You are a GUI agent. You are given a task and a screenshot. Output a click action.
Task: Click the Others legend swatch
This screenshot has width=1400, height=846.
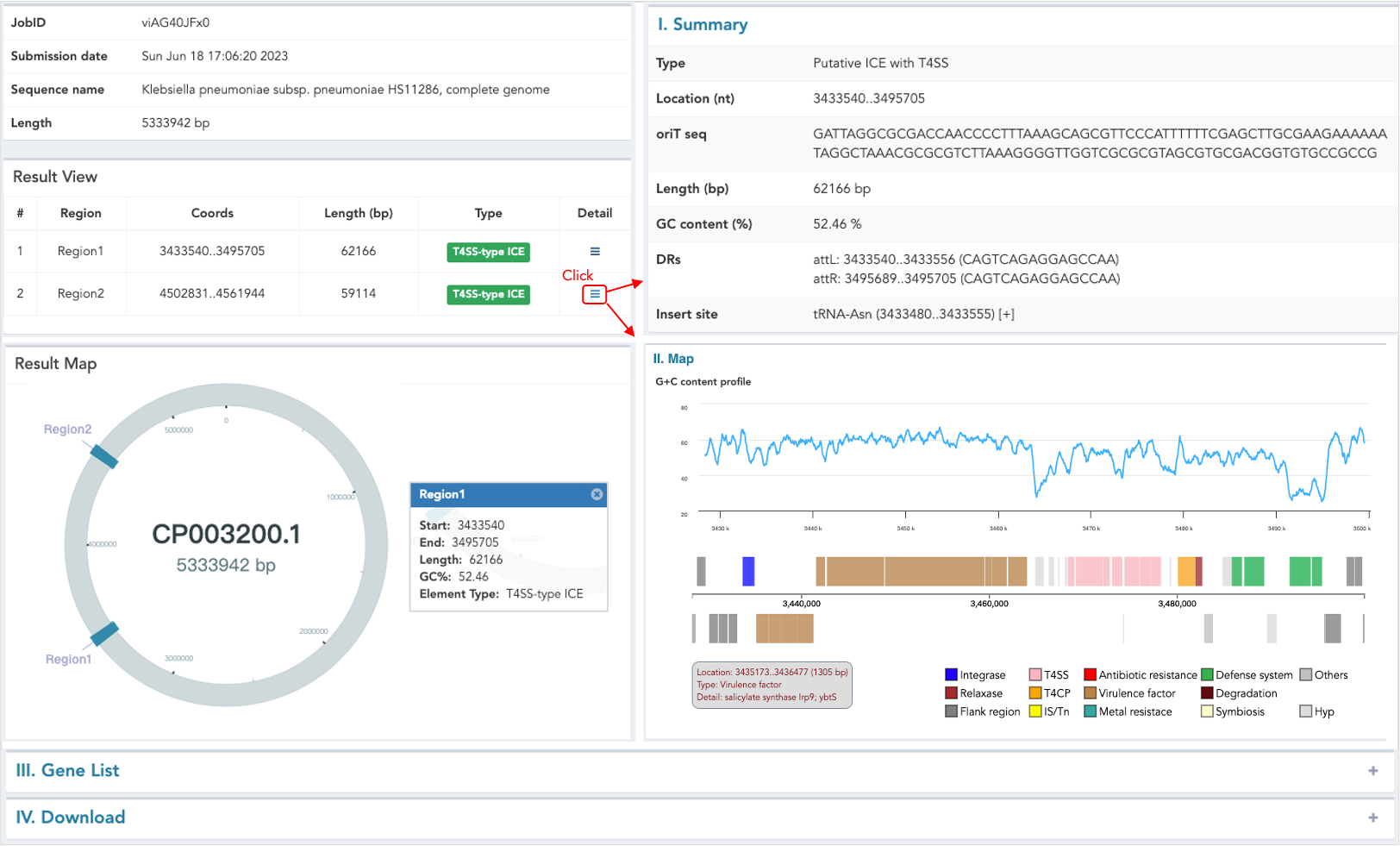click(x=1306, y=674)
